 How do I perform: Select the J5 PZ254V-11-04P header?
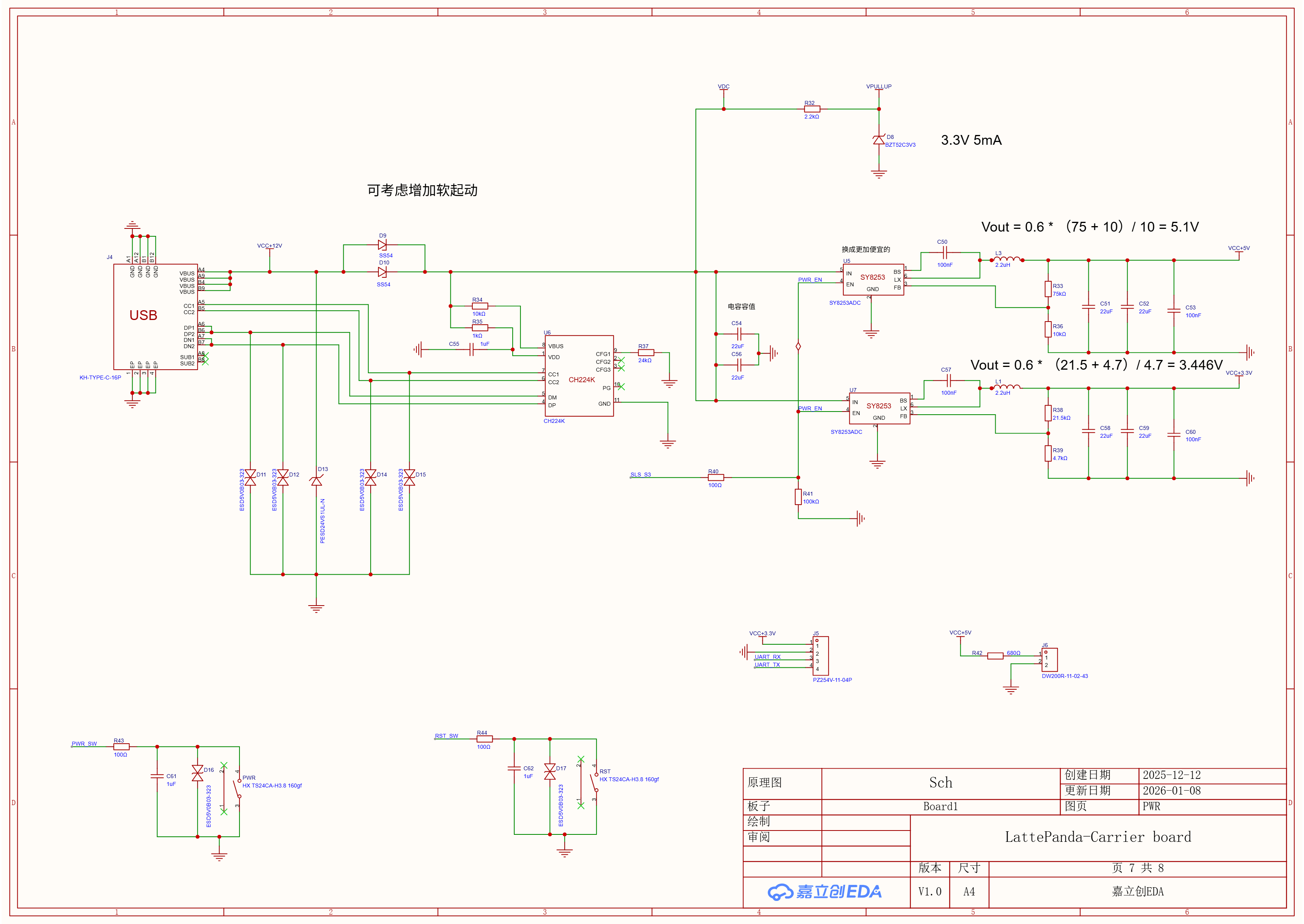(820, 656)
